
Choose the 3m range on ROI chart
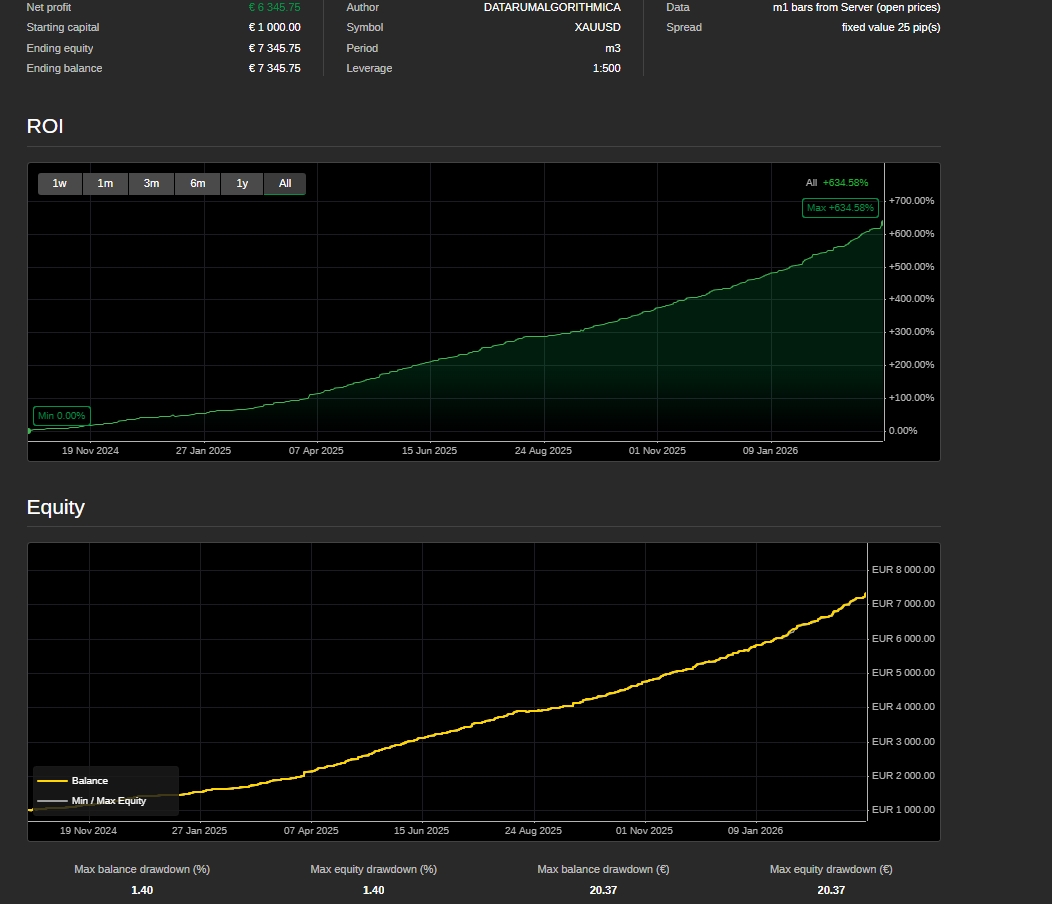[151, 184]
